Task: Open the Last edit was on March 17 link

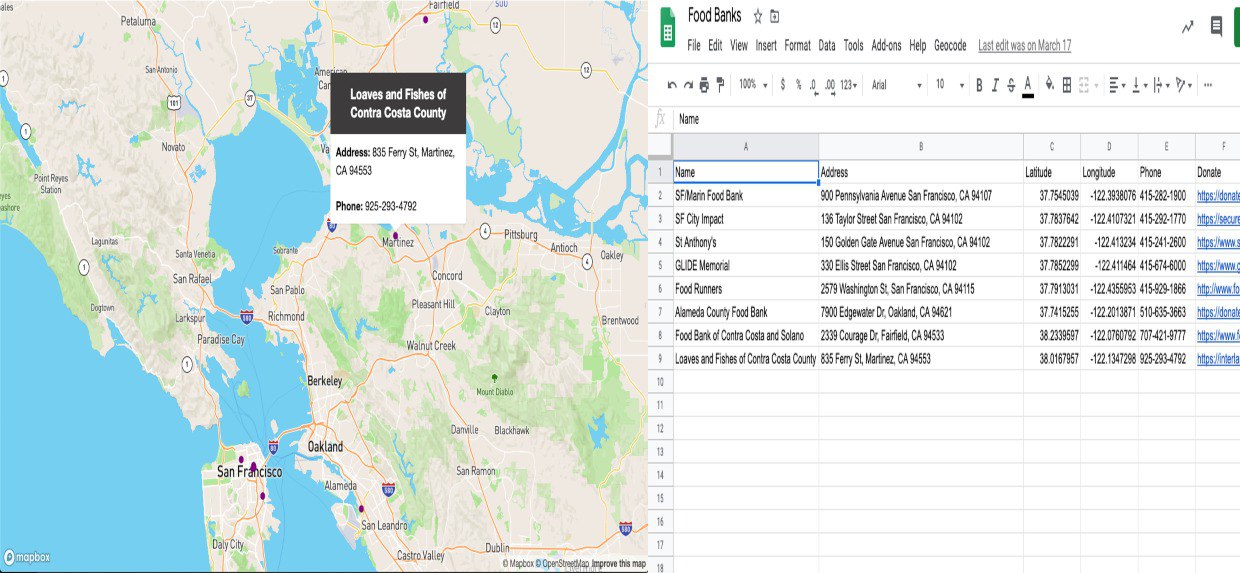Action: click(1024, 45)
